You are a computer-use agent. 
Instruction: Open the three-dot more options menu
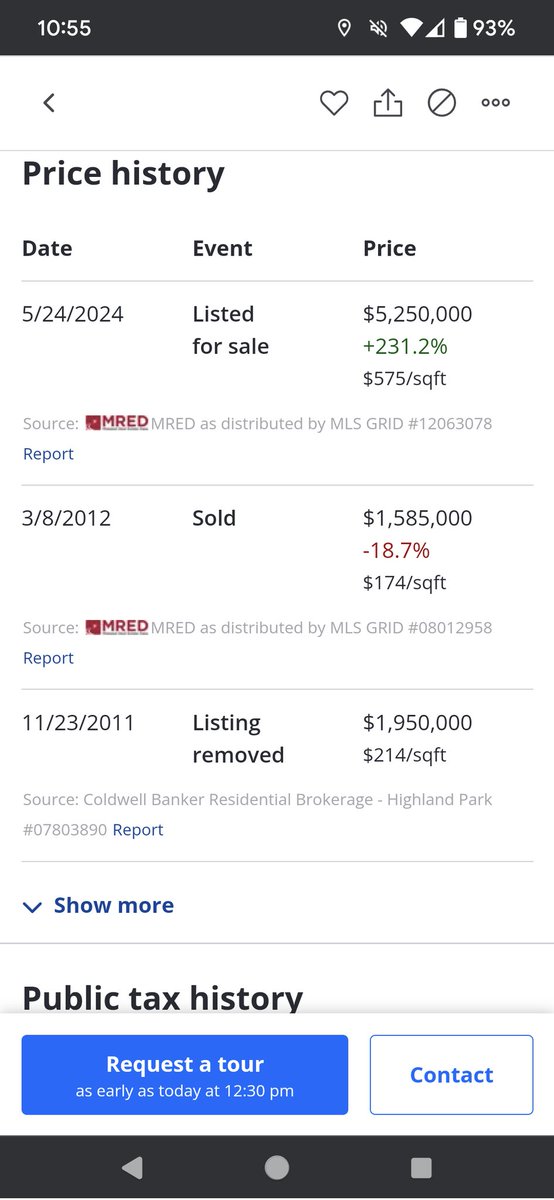(496, 103)
